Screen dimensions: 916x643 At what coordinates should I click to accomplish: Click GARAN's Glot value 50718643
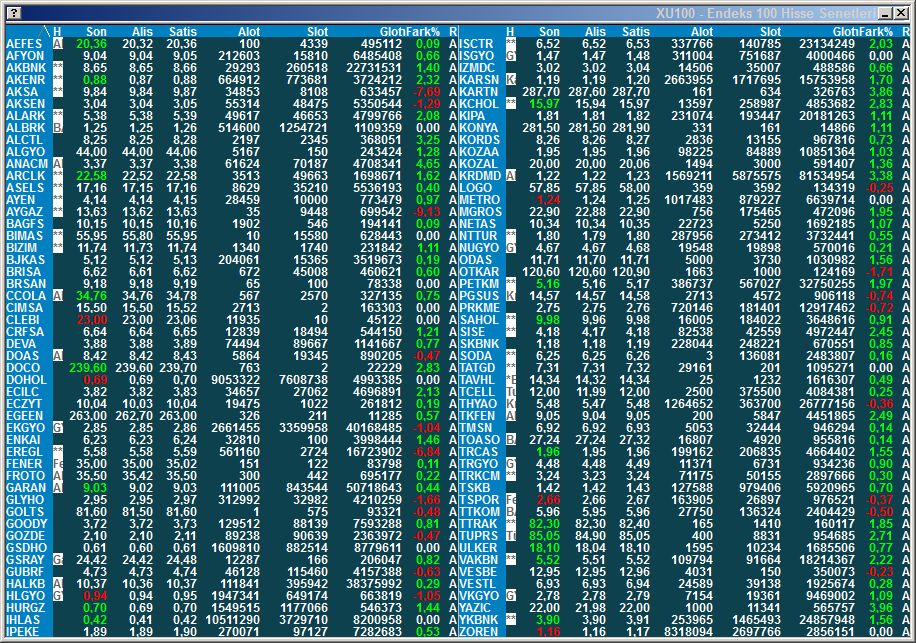click(x=374, y=488)
